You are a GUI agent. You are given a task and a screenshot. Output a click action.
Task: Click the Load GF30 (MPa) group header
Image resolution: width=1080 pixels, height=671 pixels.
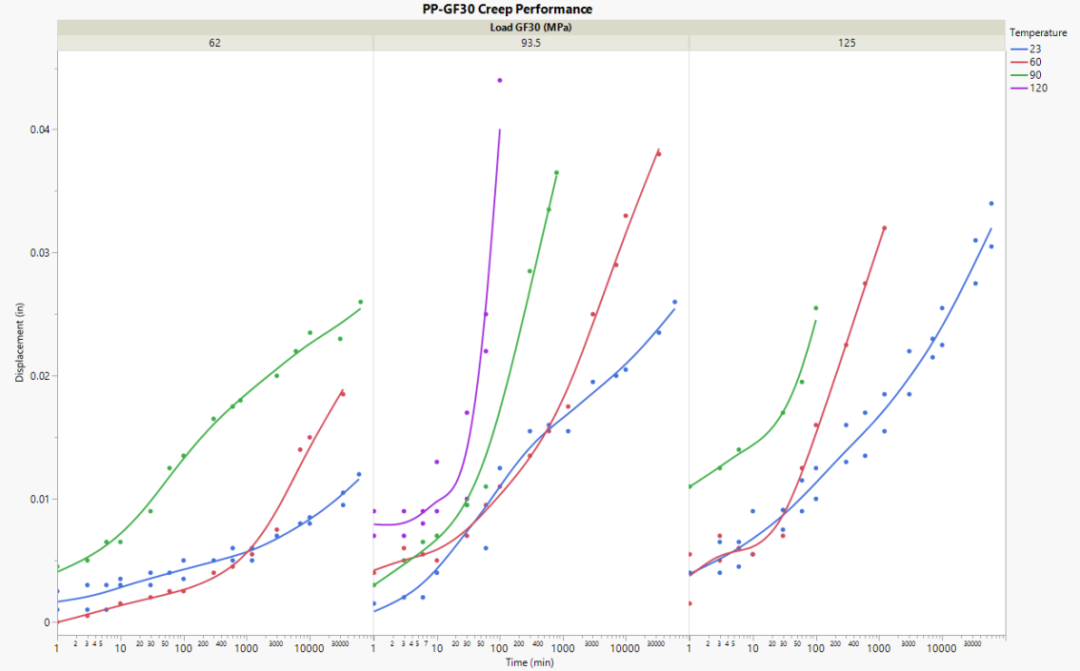click(x=530, y=28)
